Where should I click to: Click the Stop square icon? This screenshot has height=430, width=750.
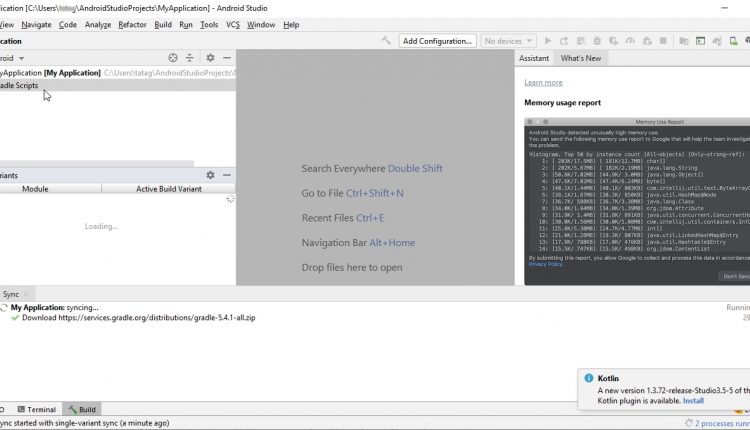tap(663, 41)
